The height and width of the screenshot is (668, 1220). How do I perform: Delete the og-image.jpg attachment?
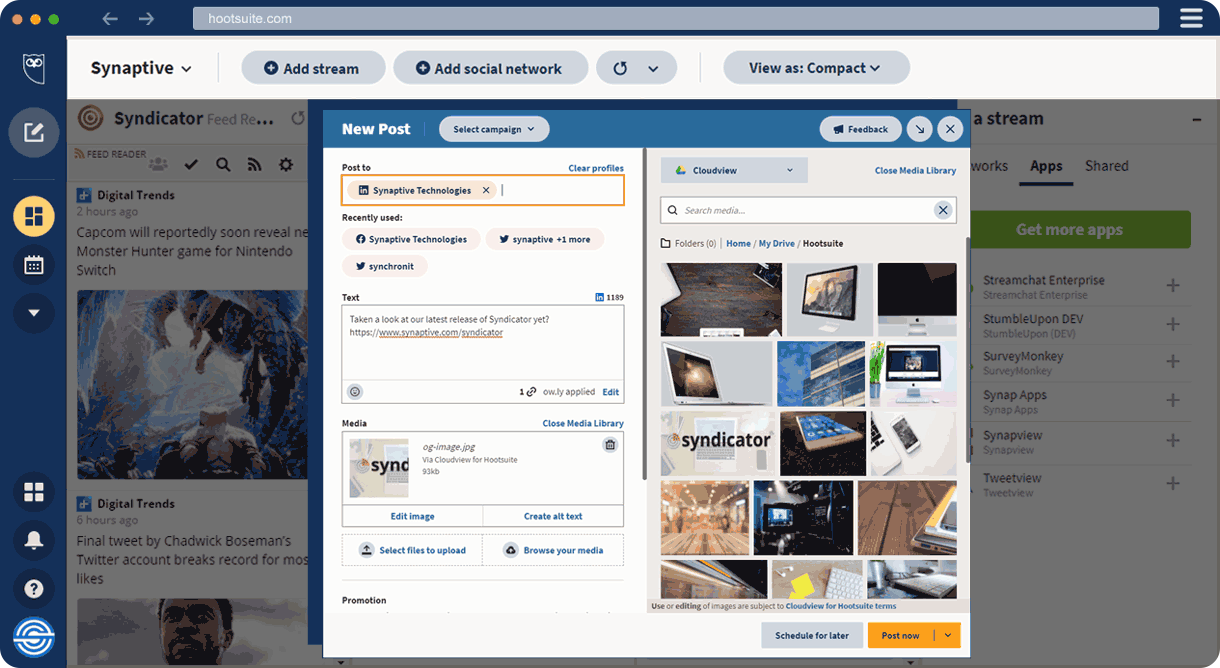[x=609, y=445]
